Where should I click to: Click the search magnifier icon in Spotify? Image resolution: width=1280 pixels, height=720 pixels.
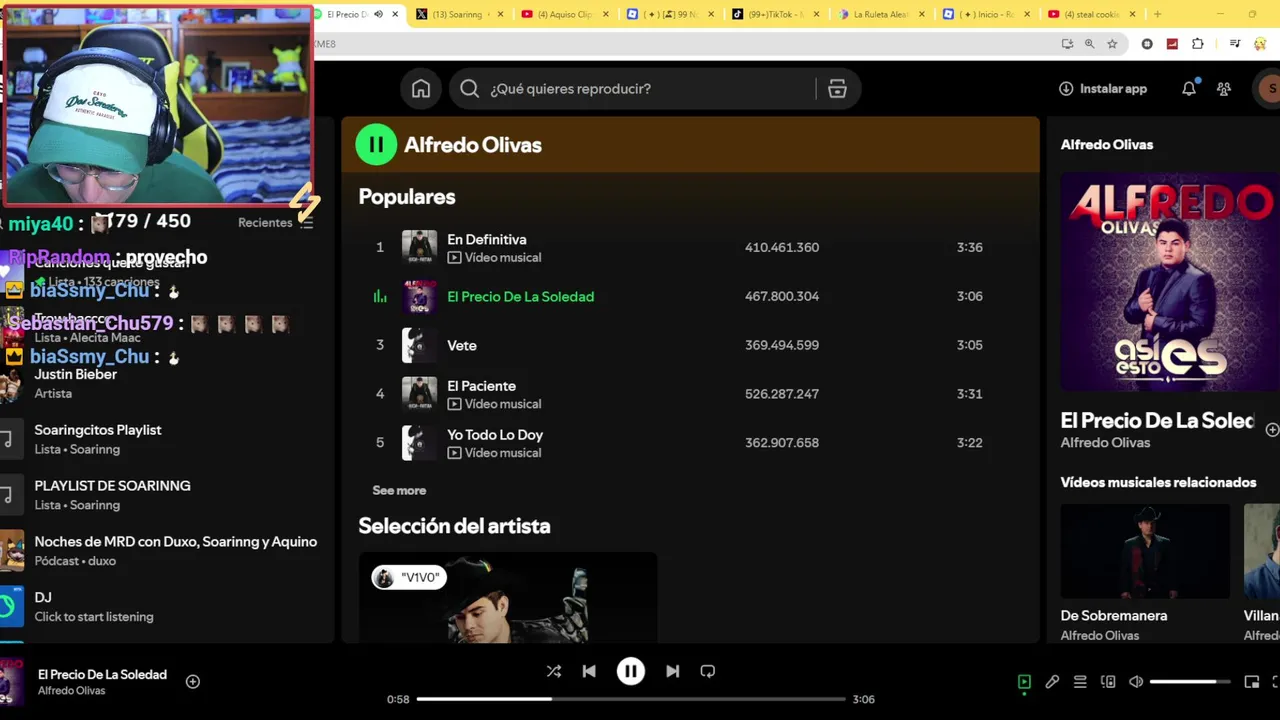(469, 89)
